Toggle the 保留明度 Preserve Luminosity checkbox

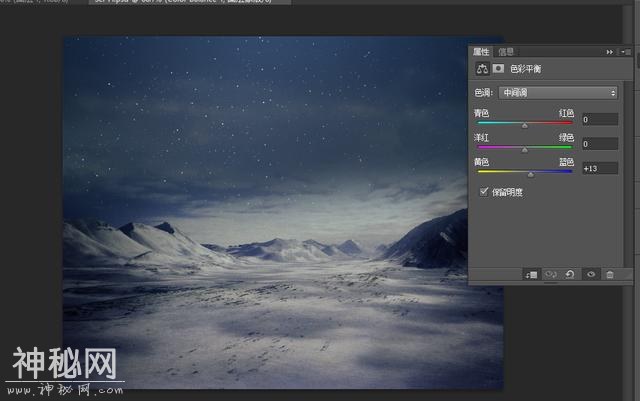[x=484, y=192]
